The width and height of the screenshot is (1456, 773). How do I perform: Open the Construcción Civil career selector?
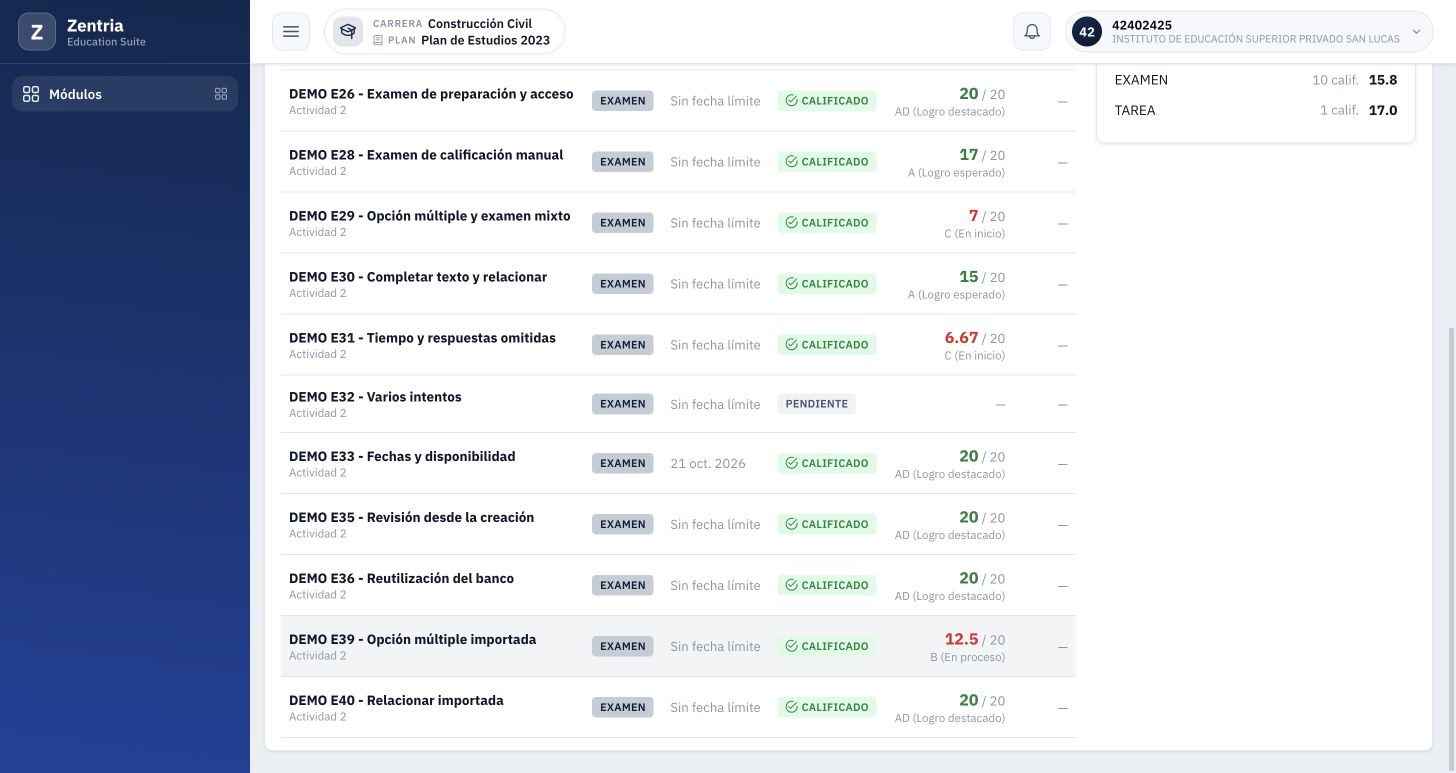pos(445,32)
